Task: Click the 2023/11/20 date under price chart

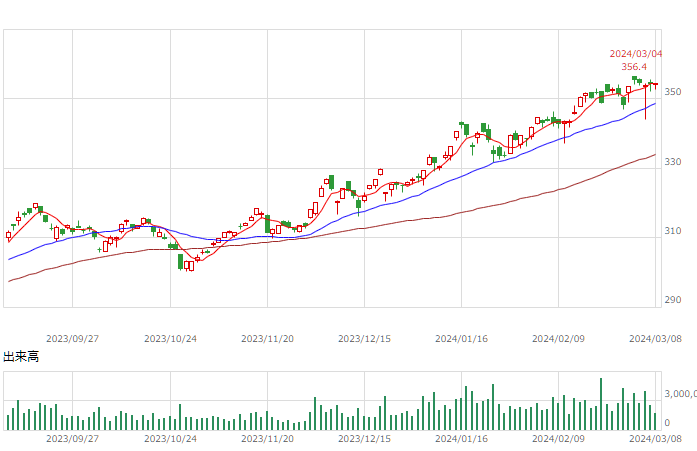Action: click(x=267, y=339)
